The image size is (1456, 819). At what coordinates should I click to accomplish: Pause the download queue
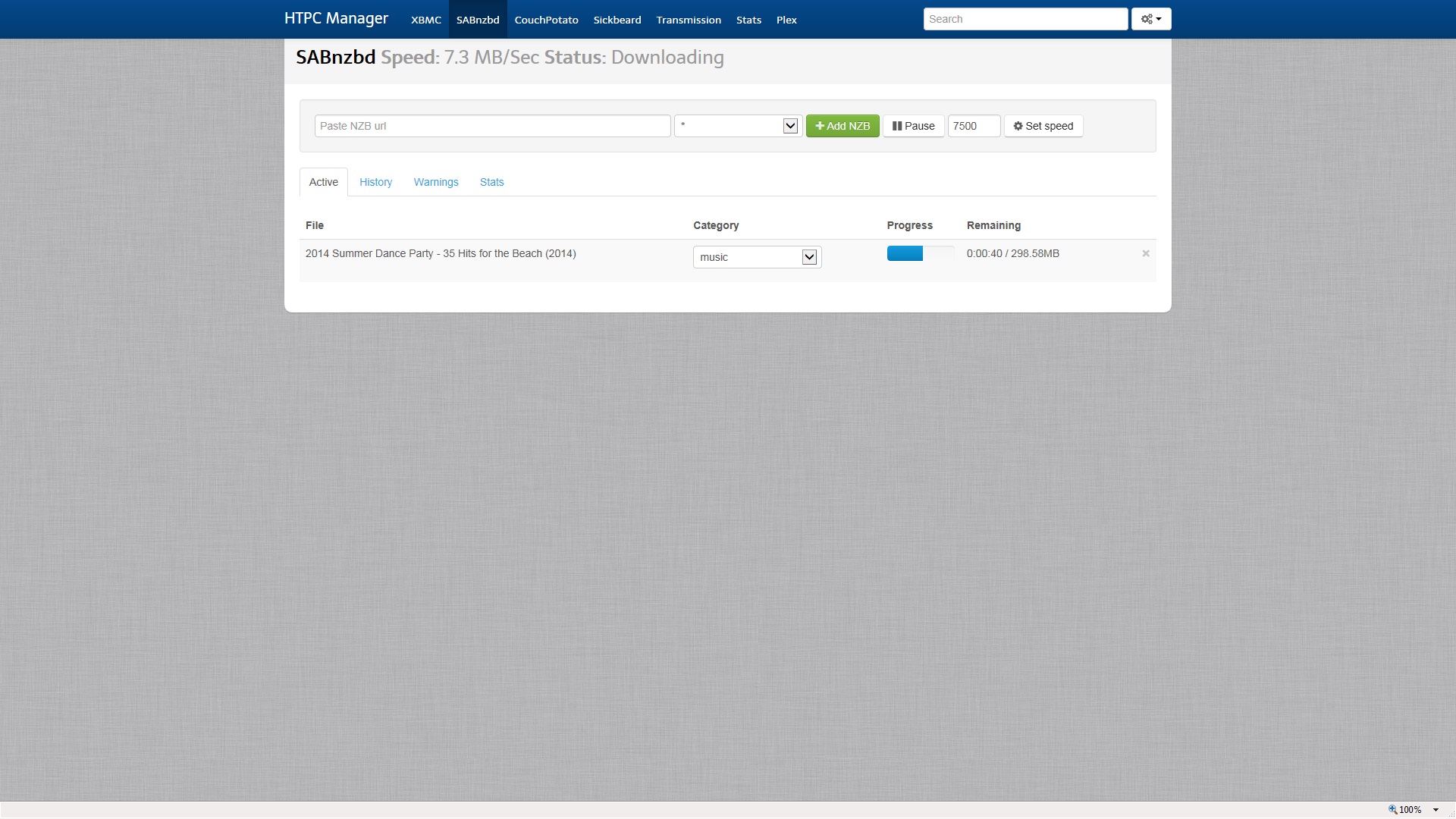tap(913, 126)
